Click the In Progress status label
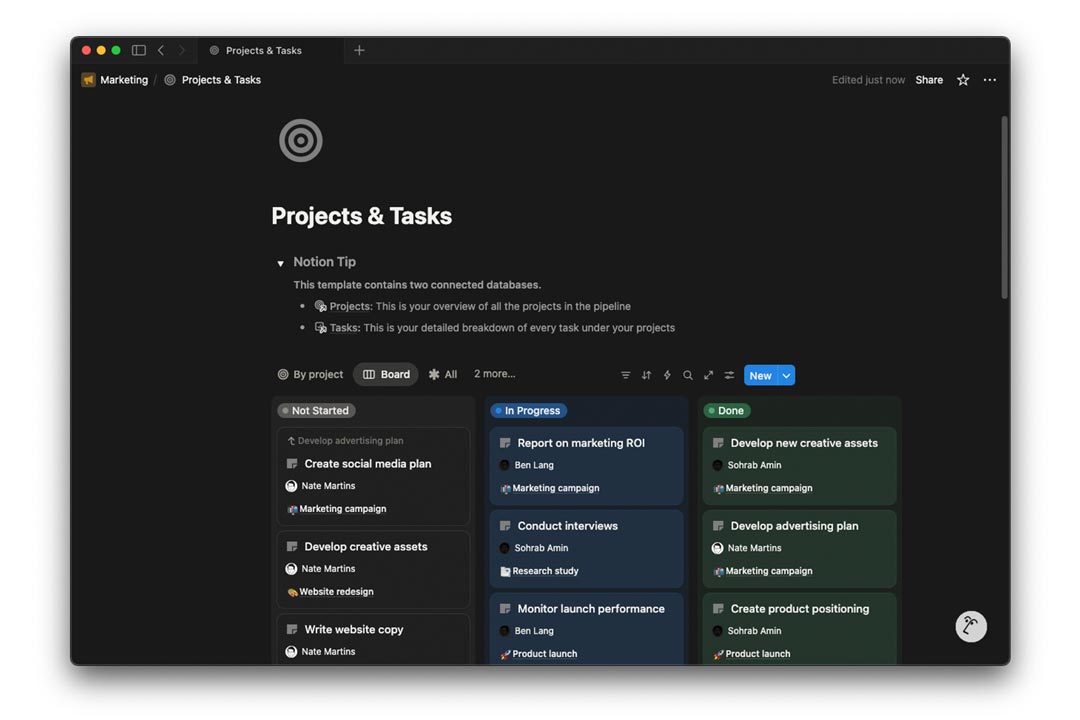 [529, 411]
